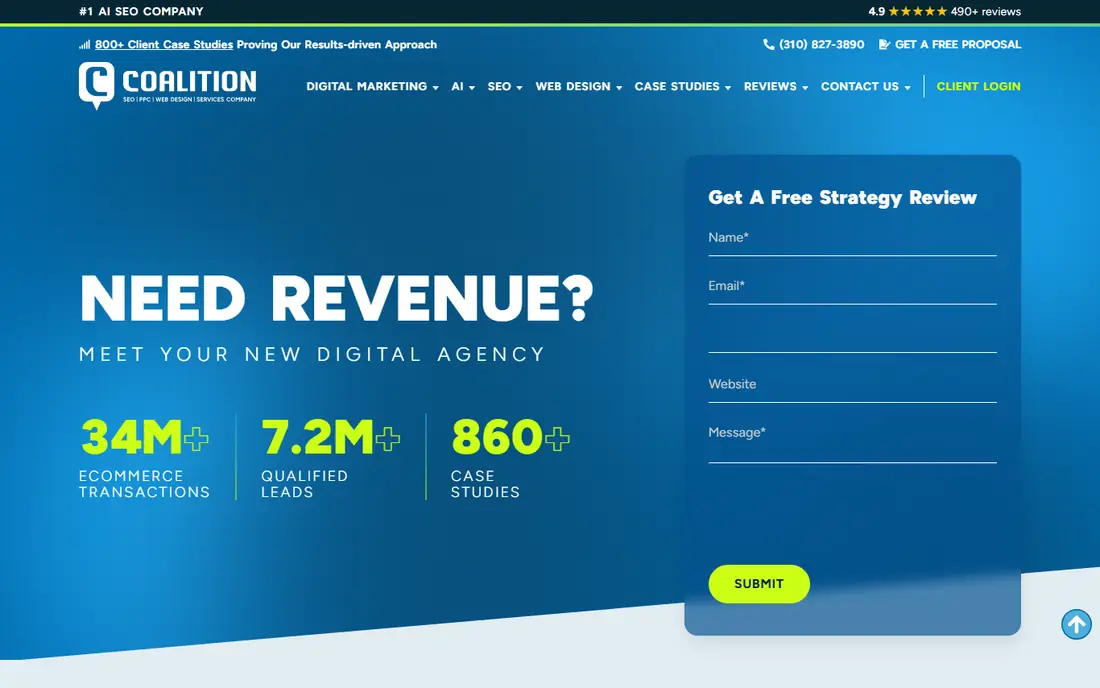Open the Web Design nav item
This screenshot has height=688, width=1100.
coord(572,86)
